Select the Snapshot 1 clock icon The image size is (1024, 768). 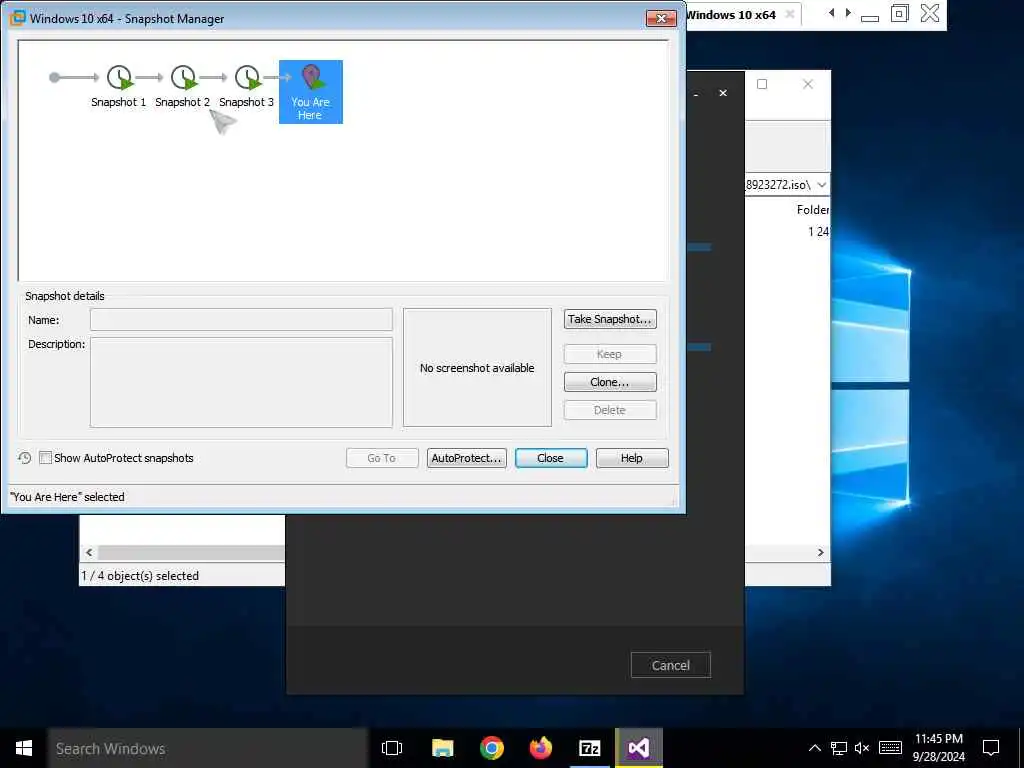tap(120, 78)
